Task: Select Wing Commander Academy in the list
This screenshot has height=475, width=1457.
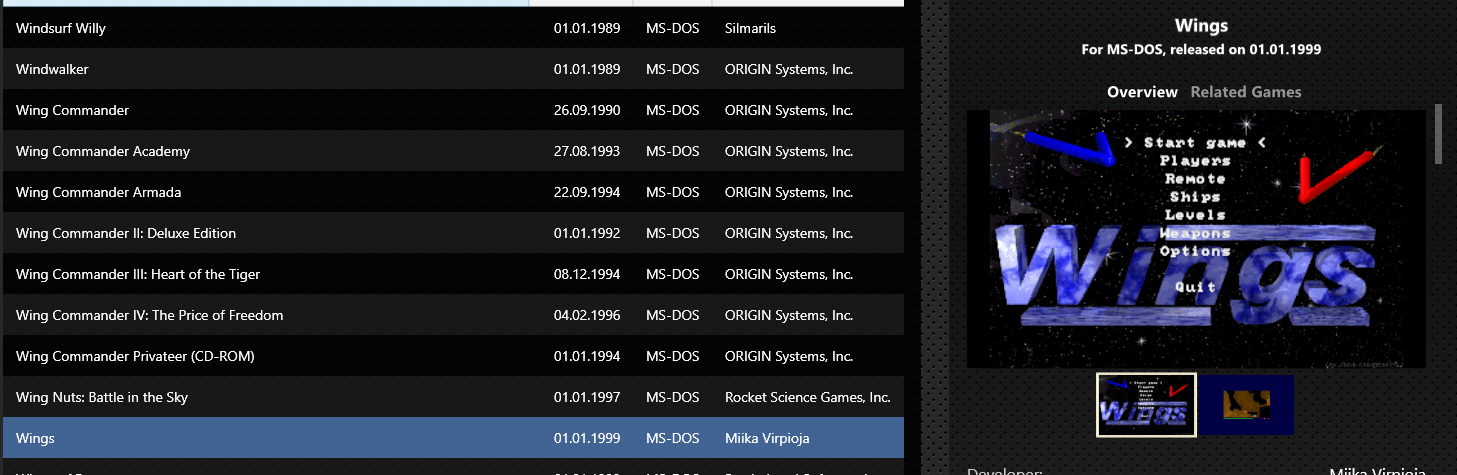Action: tap(453, 151)
